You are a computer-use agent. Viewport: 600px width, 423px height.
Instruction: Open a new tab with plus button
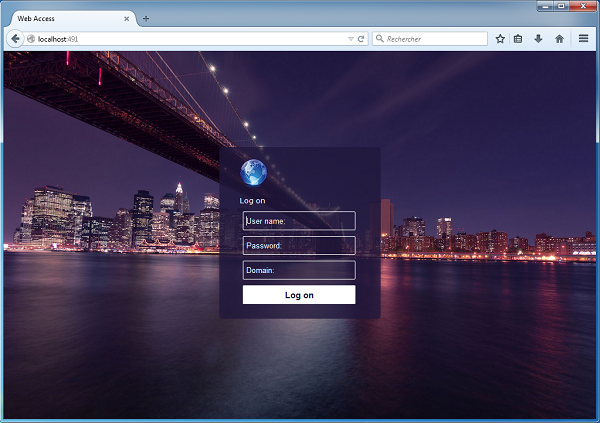(146, 19)
